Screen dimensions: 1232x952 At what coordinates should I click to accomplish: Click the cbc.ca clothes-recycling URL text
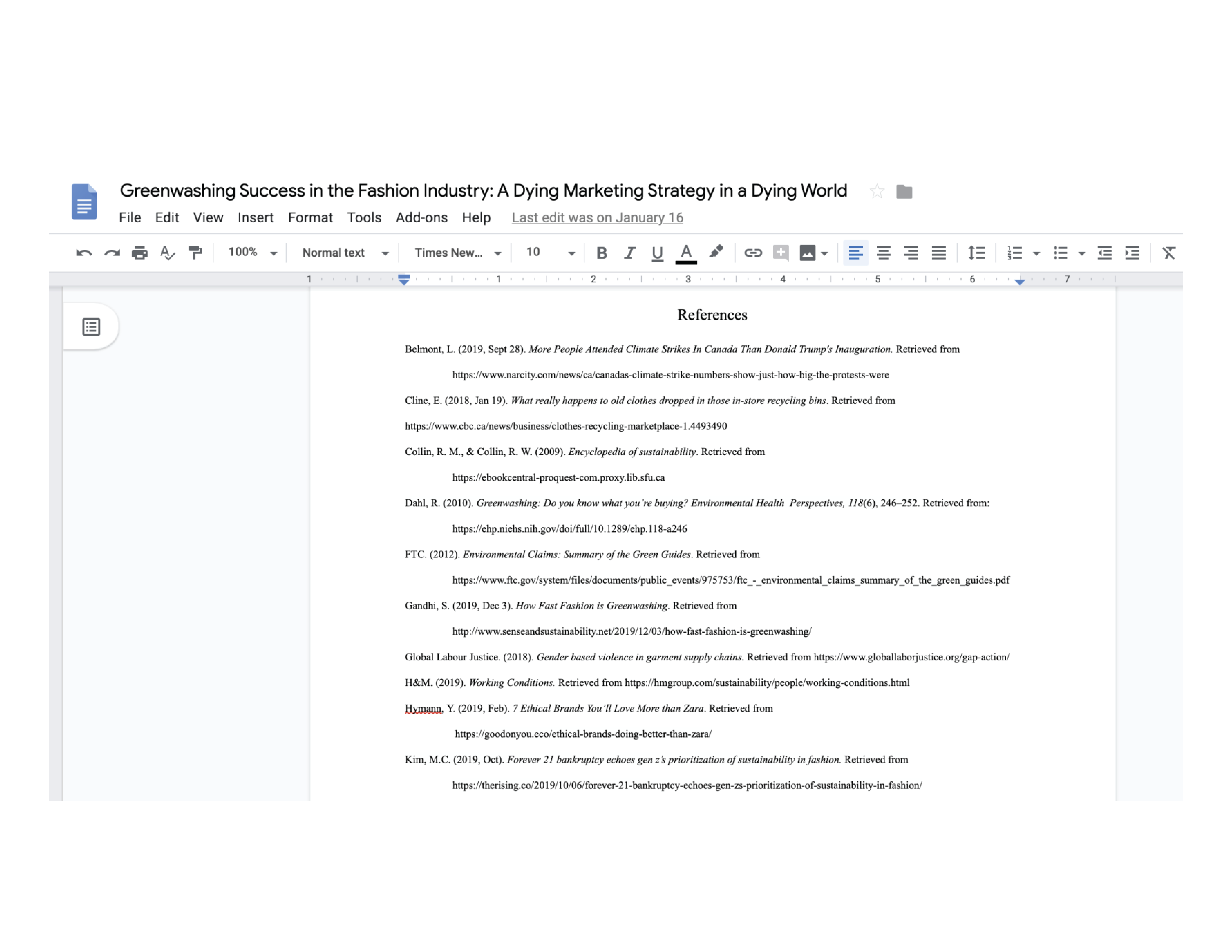click(x=566, y=426)
